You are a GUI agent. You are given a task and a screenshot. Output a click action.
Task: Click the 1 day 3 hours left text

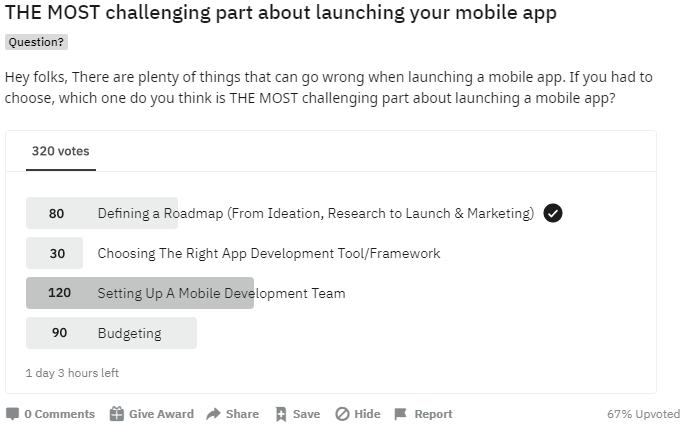pyautogui.click(x=72, y=373)
